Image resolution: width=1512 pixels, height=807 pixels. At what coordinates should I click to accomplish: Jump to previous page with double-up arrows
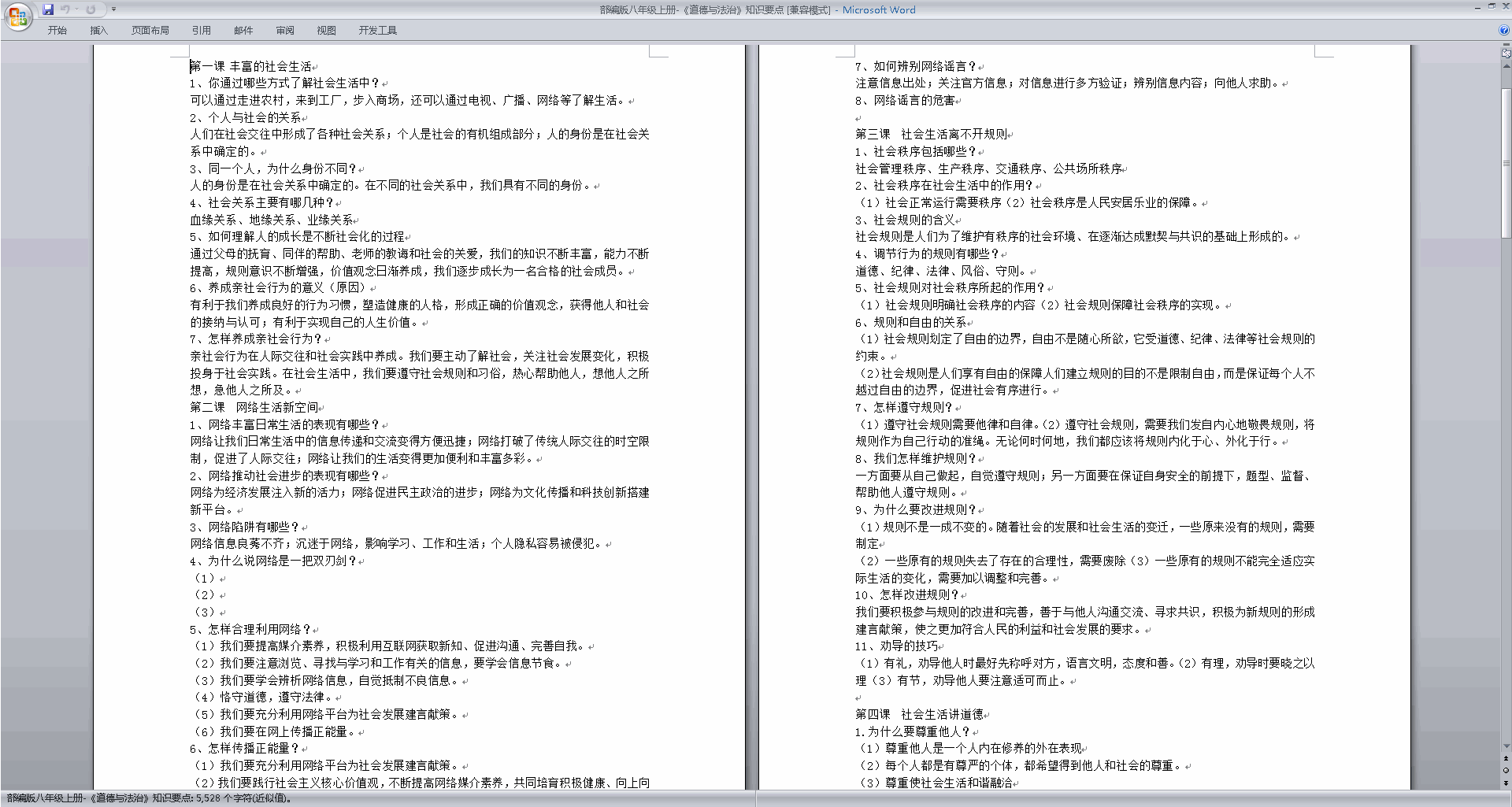(1506, 759)
